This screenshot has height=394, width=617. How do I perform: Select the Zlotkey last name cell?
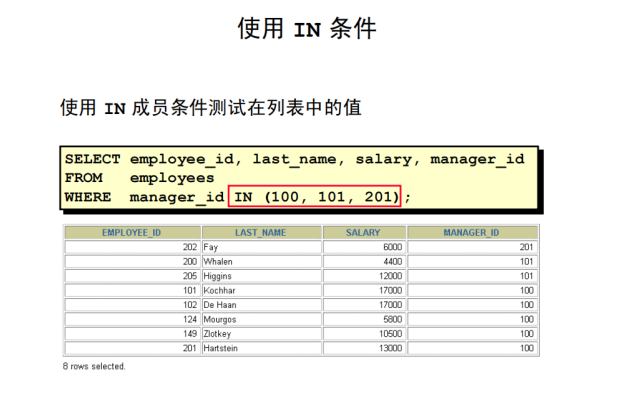click(261, 334)
